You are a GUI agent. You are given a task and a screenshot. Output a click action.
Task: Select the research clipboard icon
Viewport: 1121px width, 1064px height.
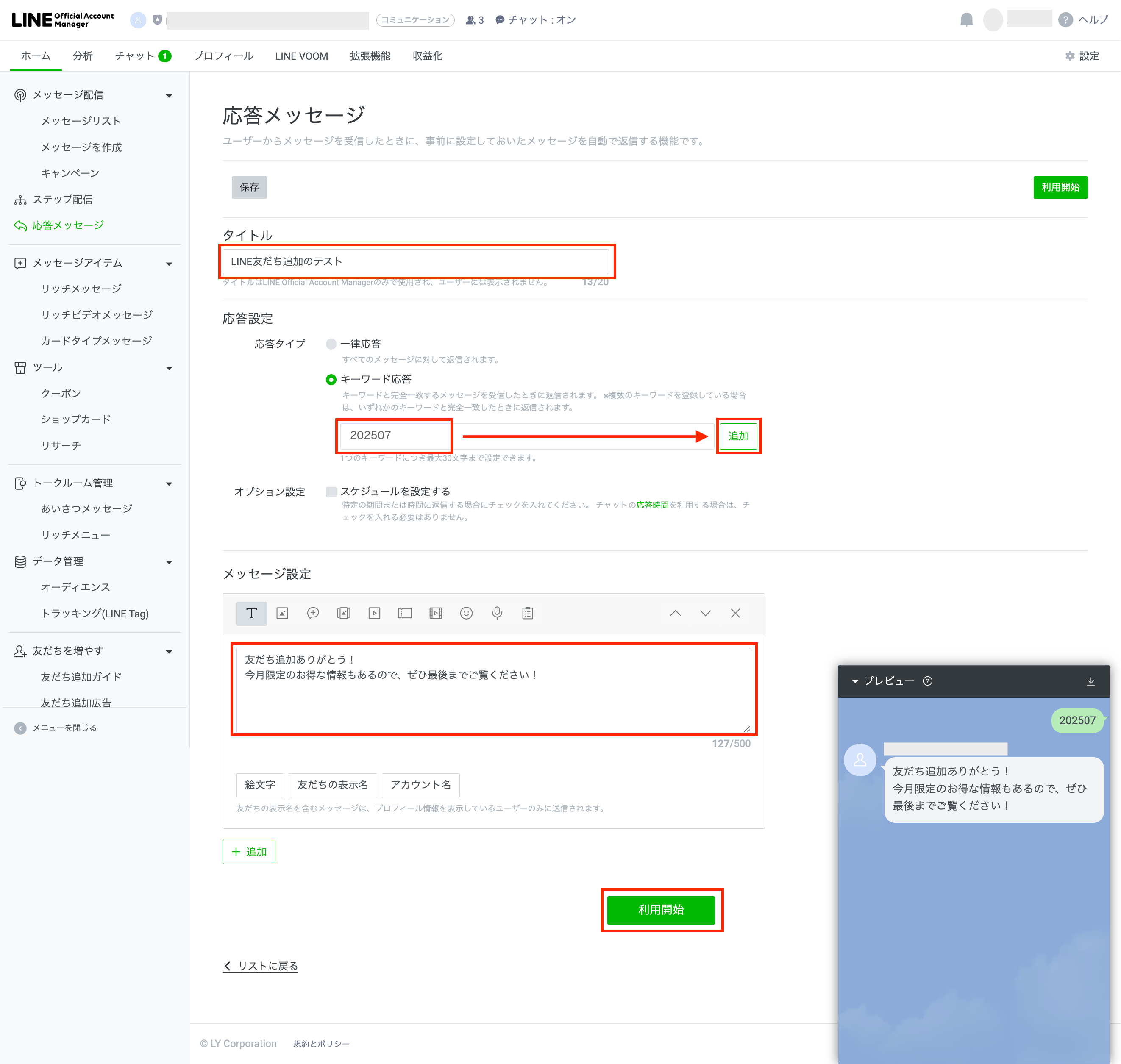pos(528,613)
